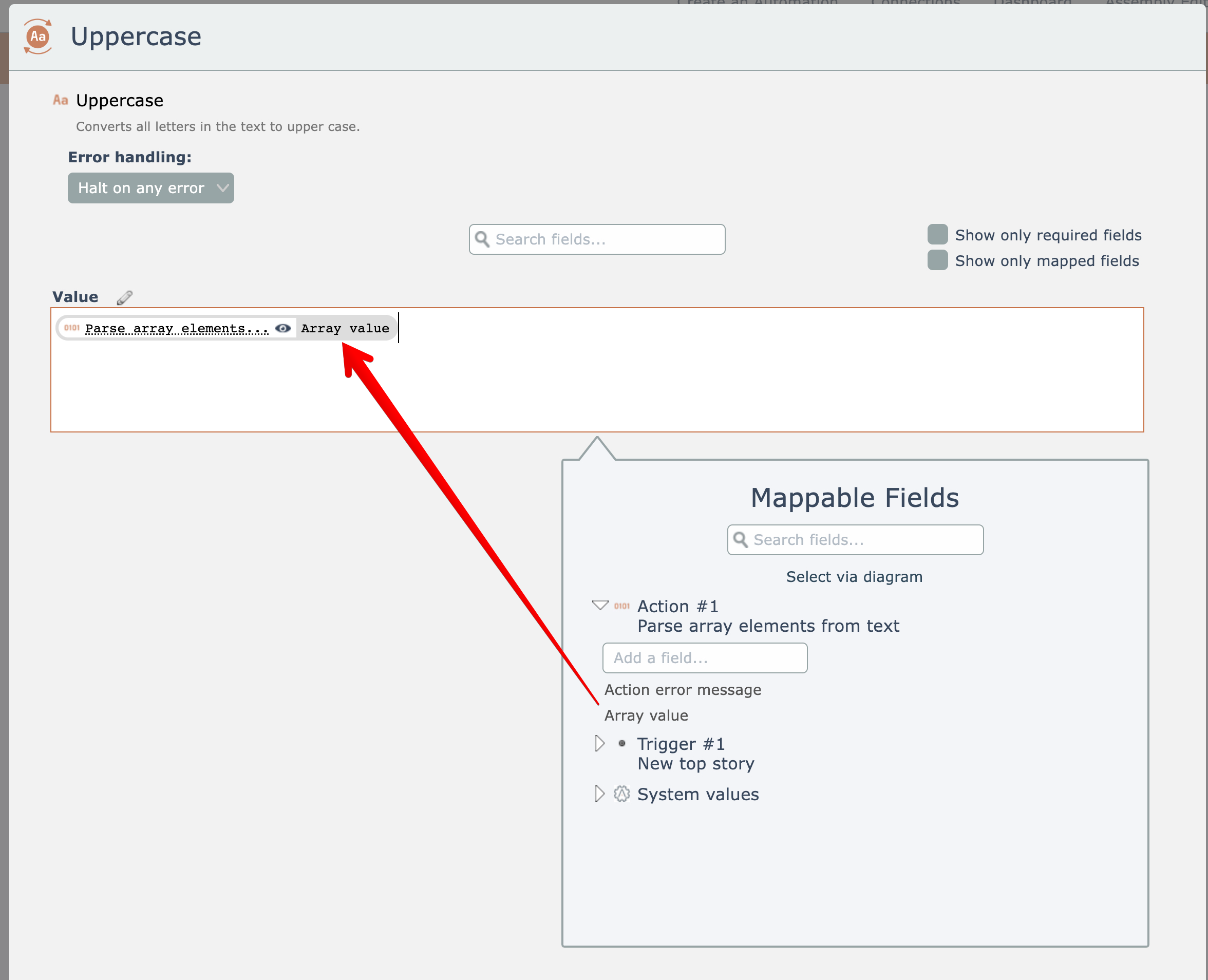Click the Uppercase Aa header icon
This screenshot has height=980, width=1208.
(x=38, y=36)
